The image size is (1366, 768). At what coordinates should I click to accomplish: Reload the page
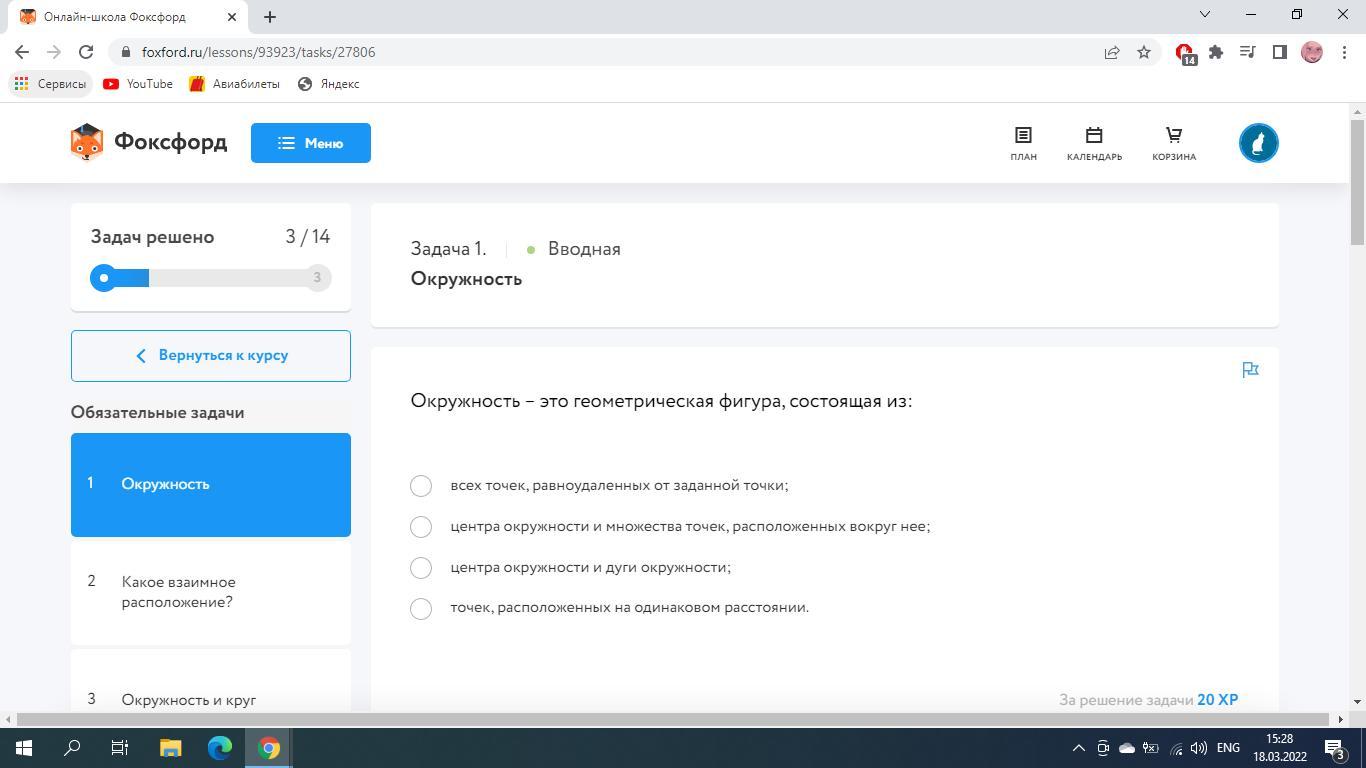point(86,52)
